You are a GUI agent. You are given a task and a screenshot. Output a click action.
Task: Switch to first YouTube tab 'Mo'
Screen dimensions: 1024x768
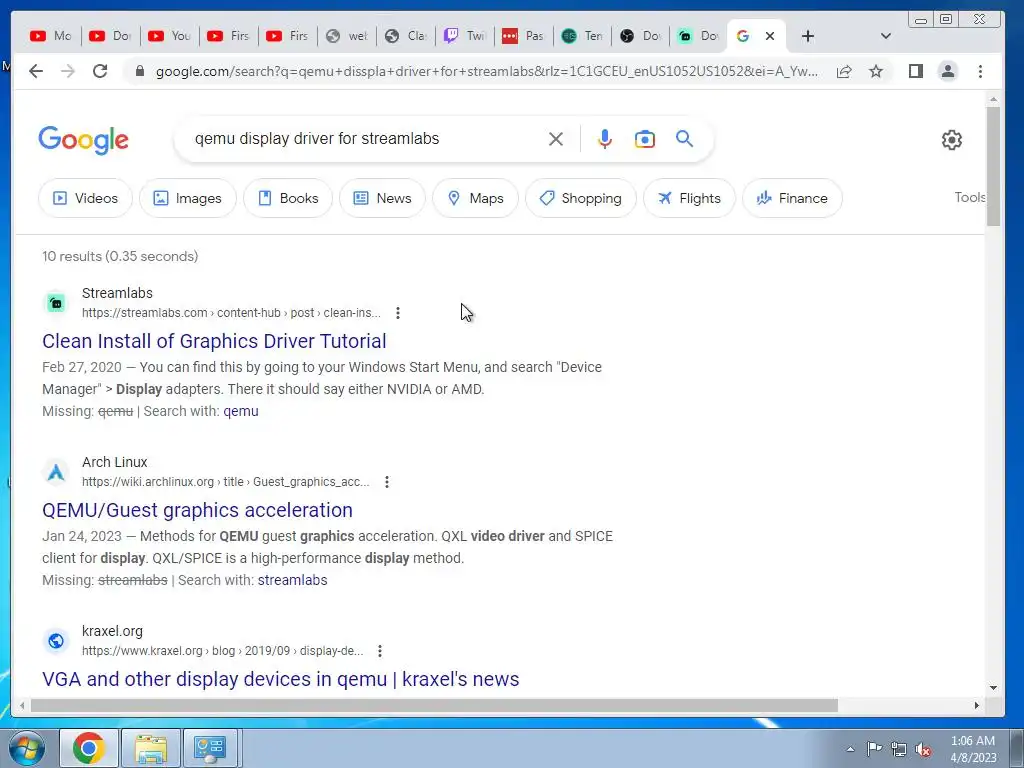coord(51,36)
